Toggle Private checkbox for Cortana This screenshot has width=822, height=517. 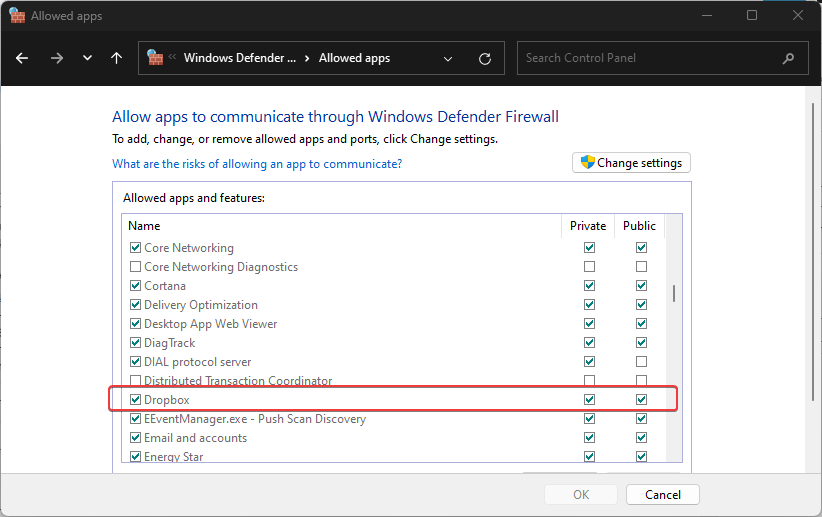click(x=589, y=285)
